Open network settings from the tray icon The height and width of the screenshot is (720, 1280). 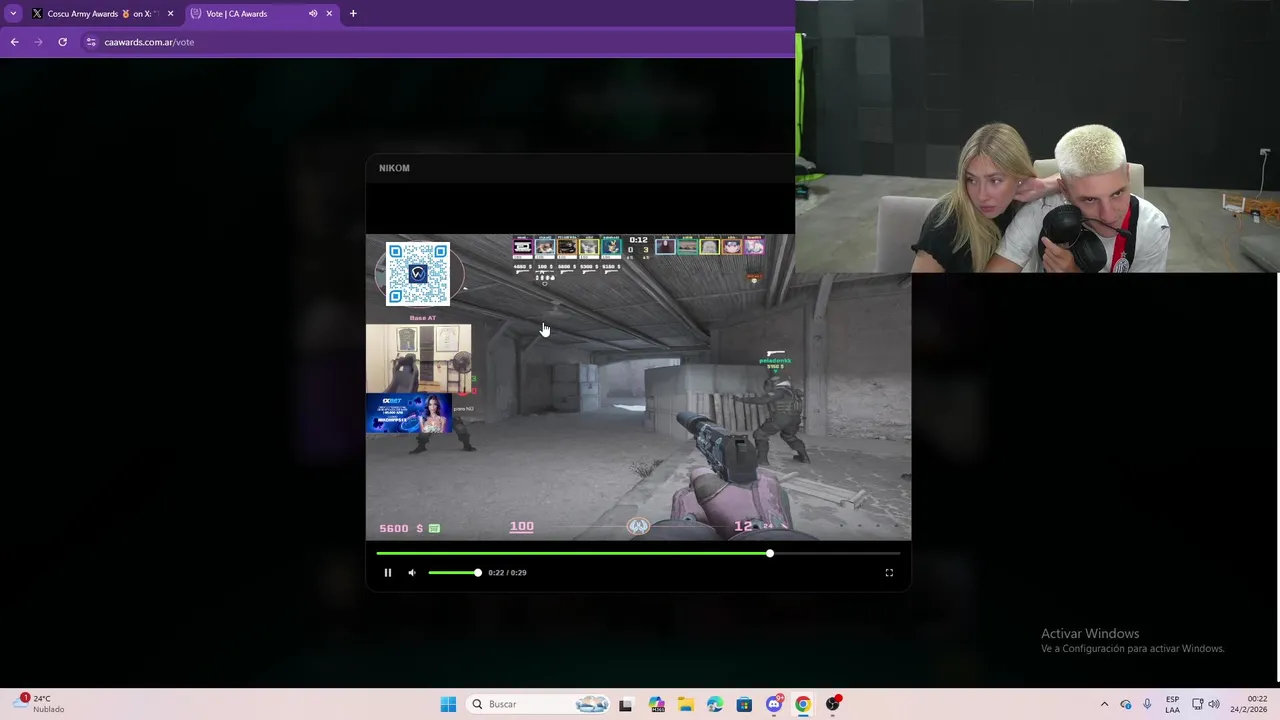tap(1197, 704)
